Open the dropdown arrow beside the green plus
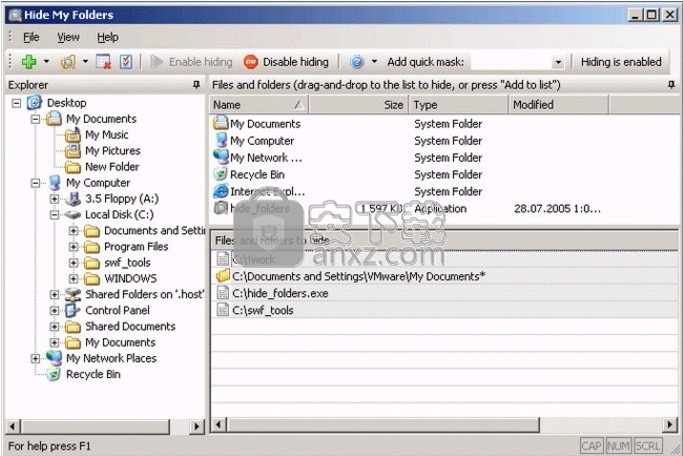The height and width of the screenshot is (456, 683). click(46, 62)
